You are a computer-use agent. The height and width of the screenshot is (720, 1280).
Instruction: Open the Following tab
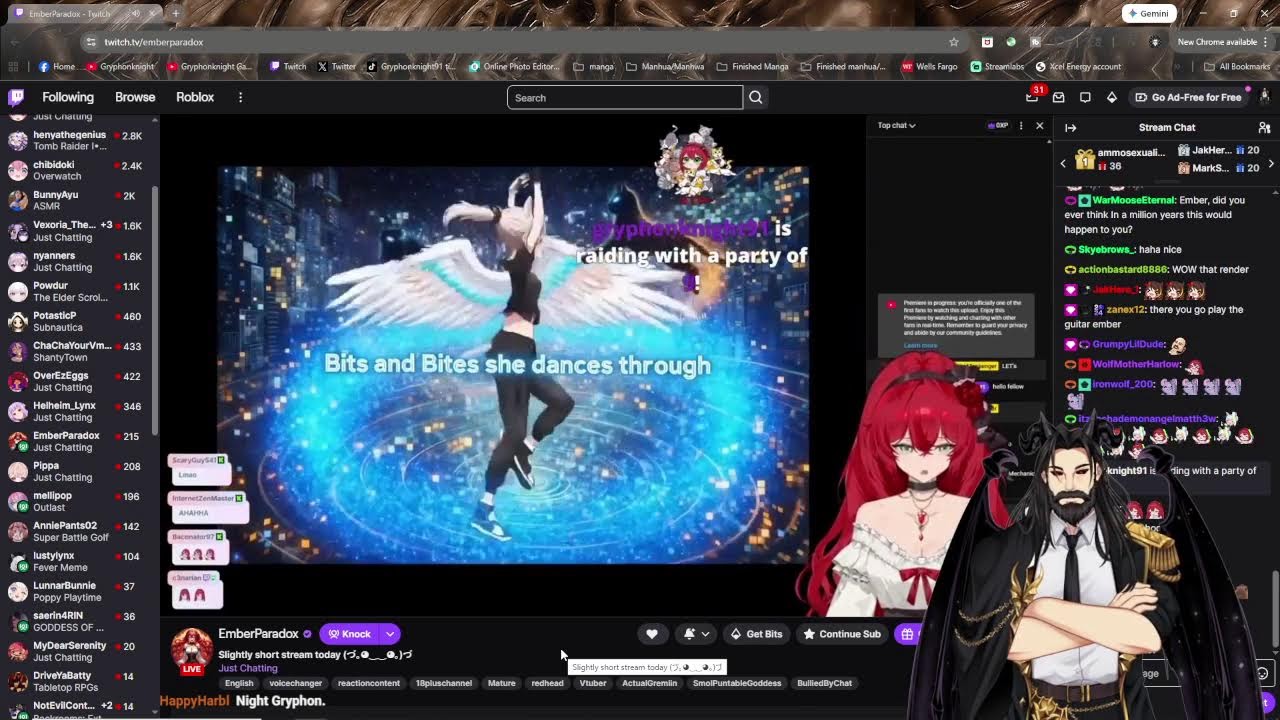(x=68, y=97)
